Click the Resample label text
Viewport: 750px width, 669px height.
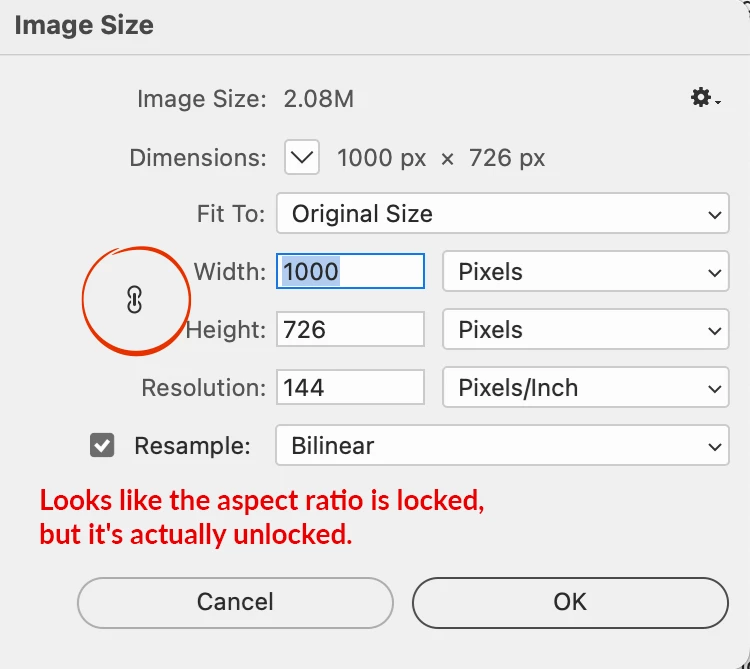pyautogui.click(x=192, y=445)
